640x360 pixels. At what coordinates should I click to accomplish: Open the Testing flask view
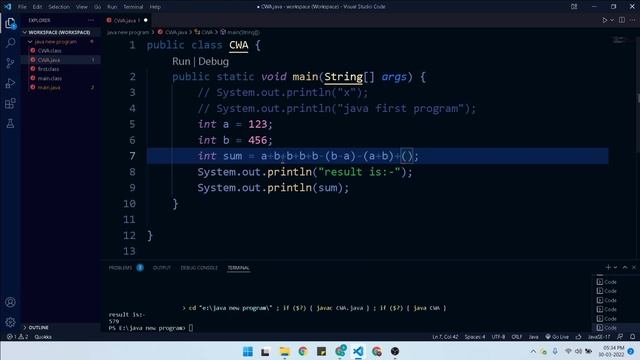tap(10, 123)
